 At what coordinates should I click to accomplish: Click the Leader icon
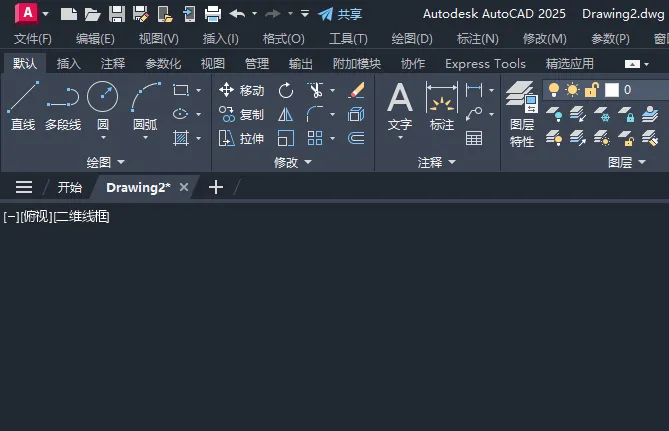click(474, 114)
